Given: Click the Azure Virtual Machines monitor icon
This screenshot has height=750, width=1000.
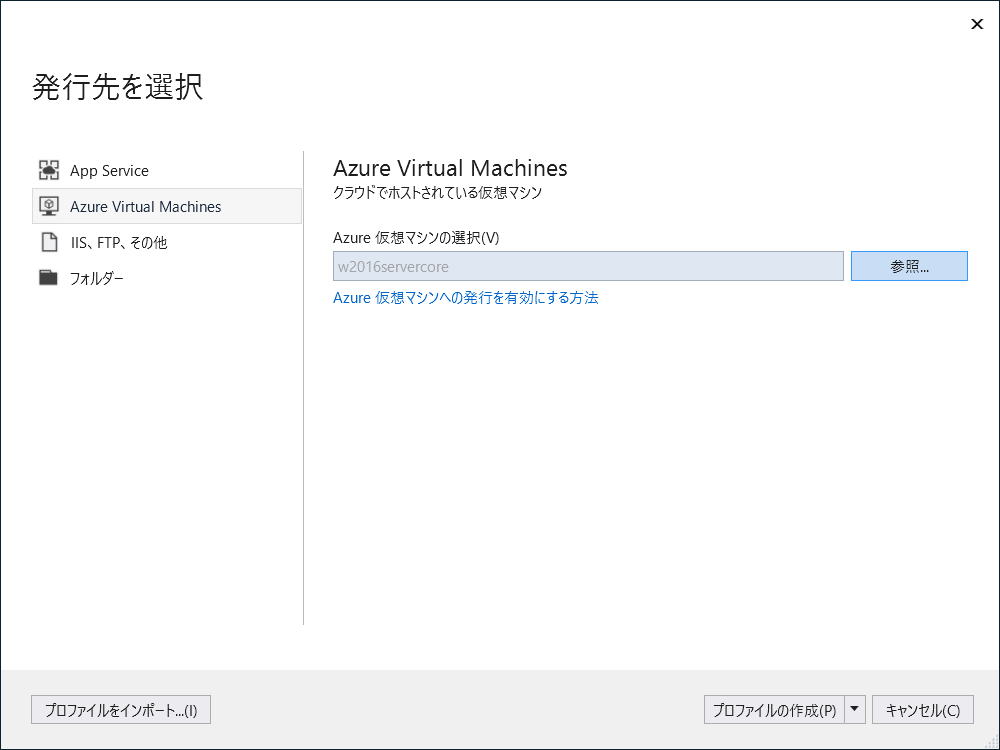Looking at the screenshot, I should tap(48, 206).
